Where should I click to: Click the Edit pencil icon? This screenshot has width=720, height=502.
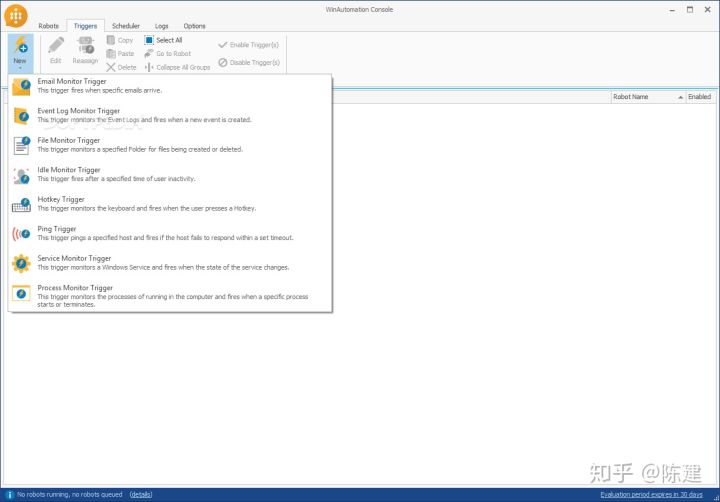click(x=56, y=45)
